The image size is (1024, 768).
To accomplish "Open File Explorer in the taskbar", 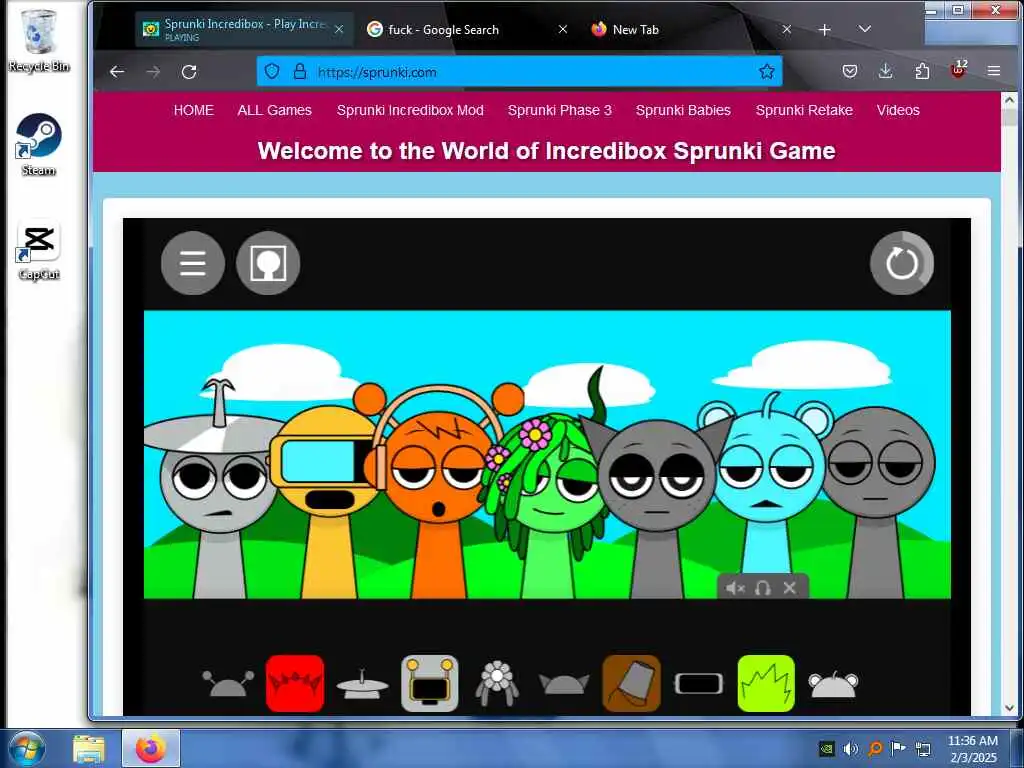I will [x=89, y=749].
